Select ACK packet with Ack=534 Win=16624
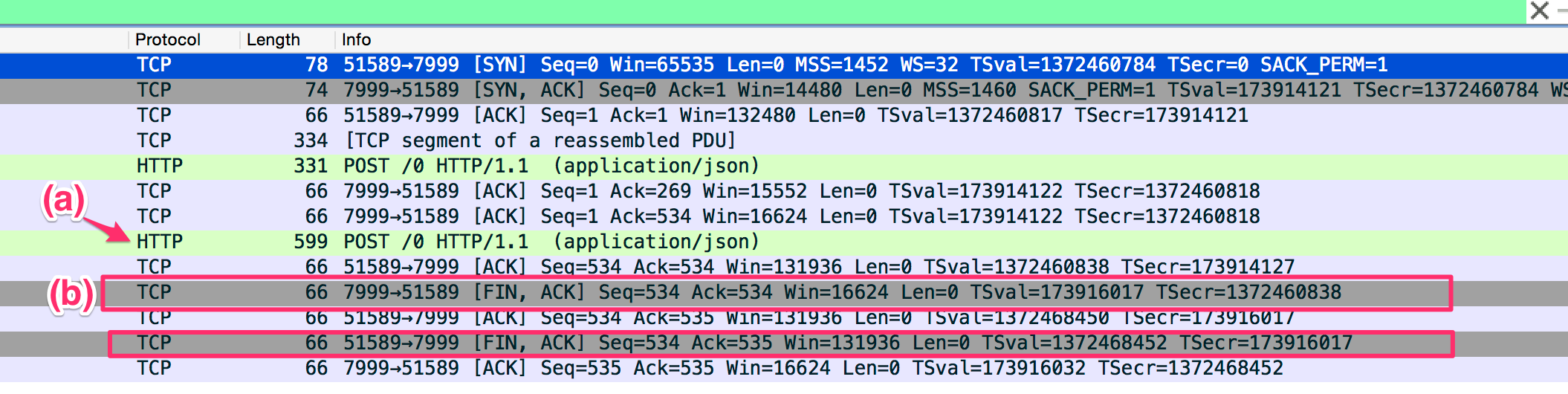Viewport: 1568px width, 394px height. (784, 217)
